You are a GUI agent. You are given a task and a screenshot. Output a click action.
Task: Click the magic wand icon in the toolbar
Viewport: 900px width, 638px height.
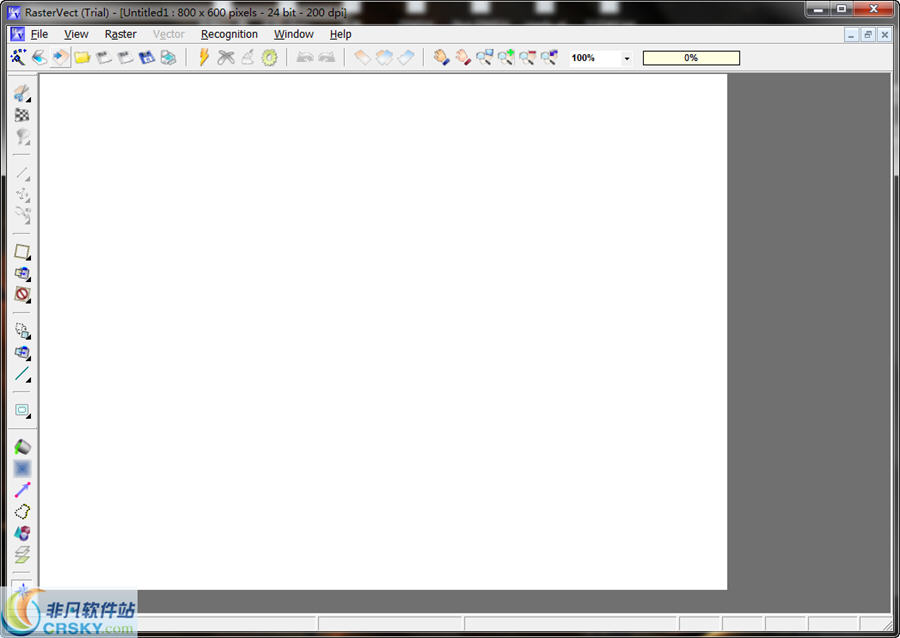point(18,58)
